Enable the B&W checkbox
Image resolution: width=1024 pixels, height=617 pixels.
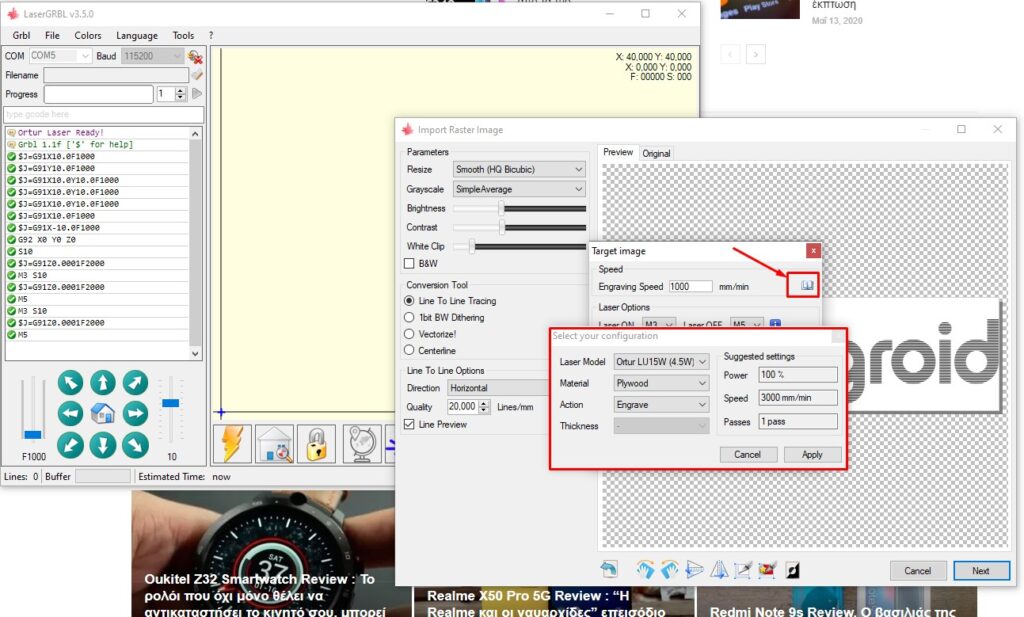coord(409,264)
